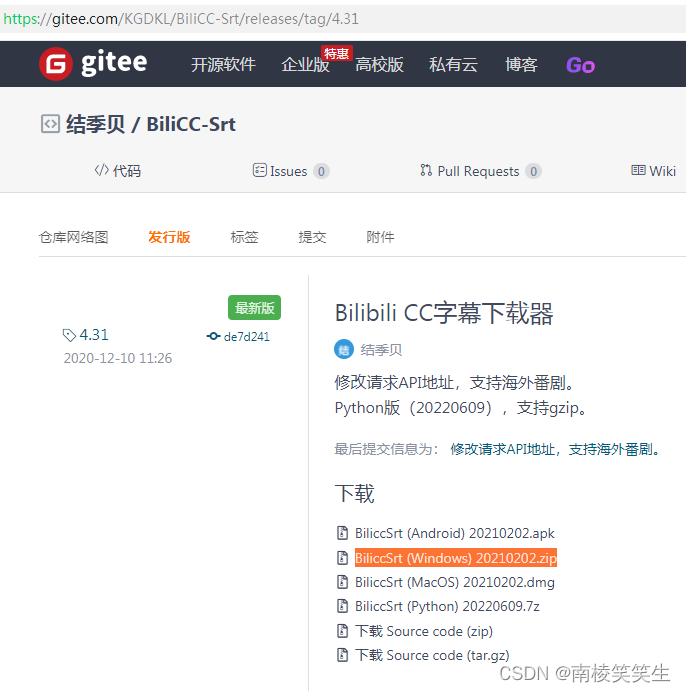This screenshot has width=686, height=692.
Task: Click the file icon for the Python 7z
Action: tap(343, 606)
